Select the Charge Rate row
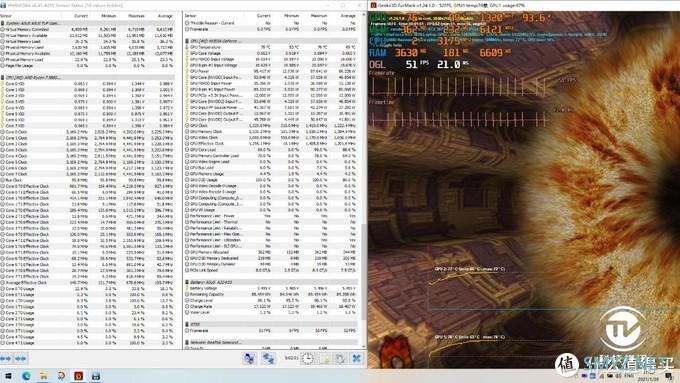Viewport: 680px width, 383px height. [x=271, y=306]
